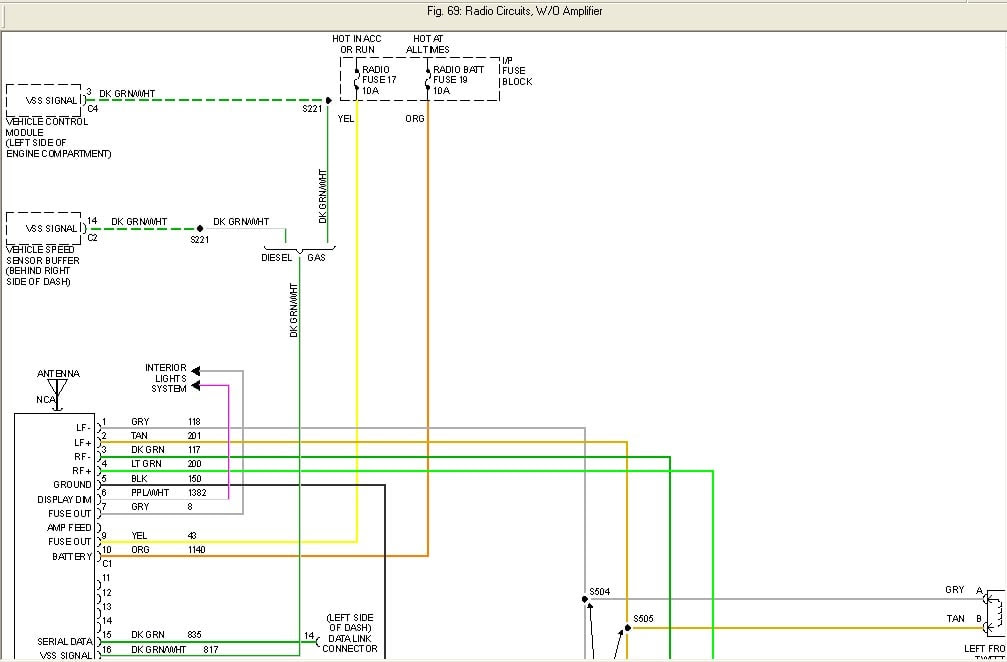This screenshot has width=1007, height=662.
Task: Click the 'HOT AT ALL TIMES' label
Action: tap(427, 44)
